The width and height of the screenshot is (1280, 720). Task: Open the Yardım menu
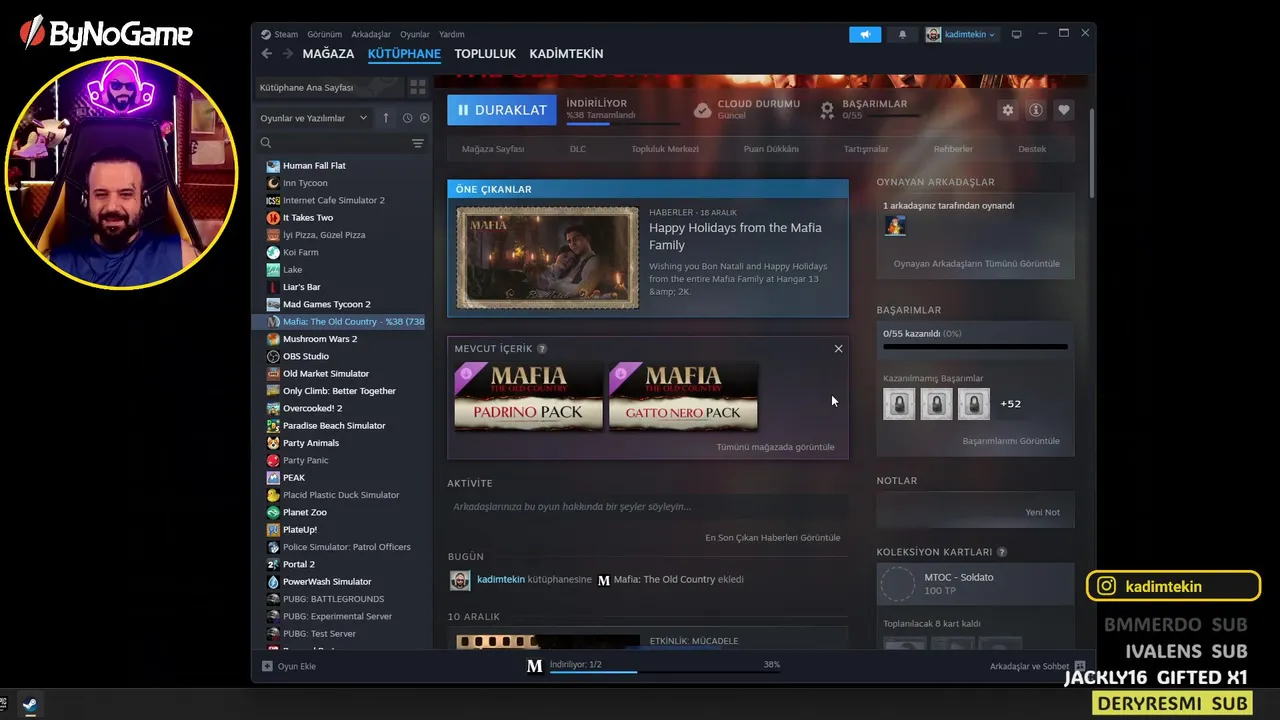point(452,34)
